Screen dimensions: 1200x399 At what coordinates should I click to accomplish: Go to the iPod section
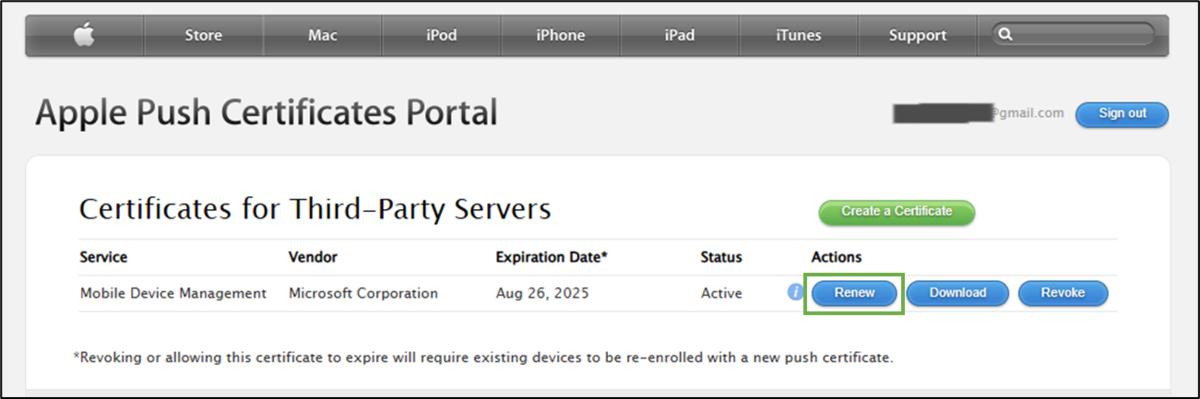(441, 35)
